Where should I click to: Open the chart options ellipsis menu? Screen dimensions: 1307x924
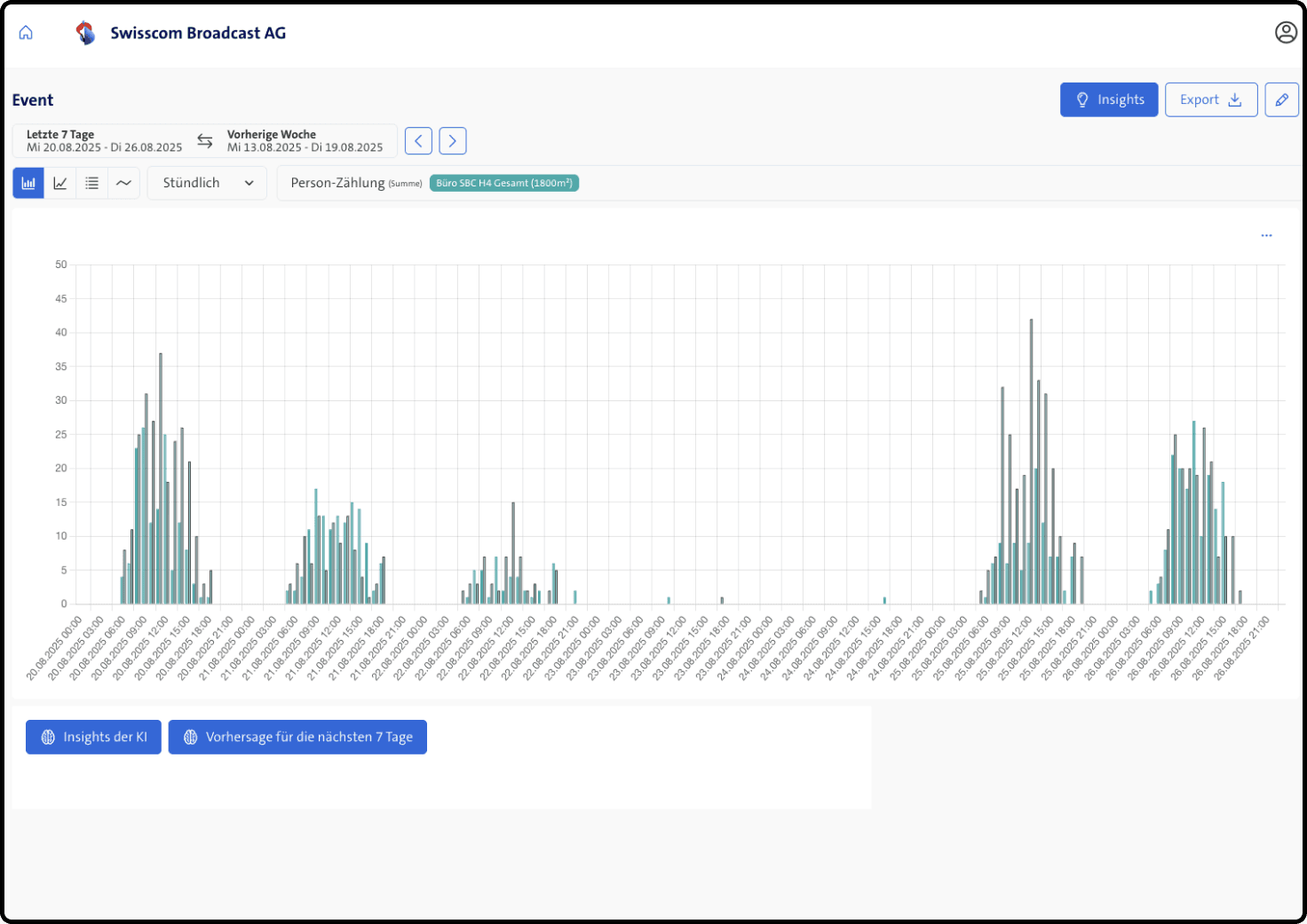tap(1267, 235)
